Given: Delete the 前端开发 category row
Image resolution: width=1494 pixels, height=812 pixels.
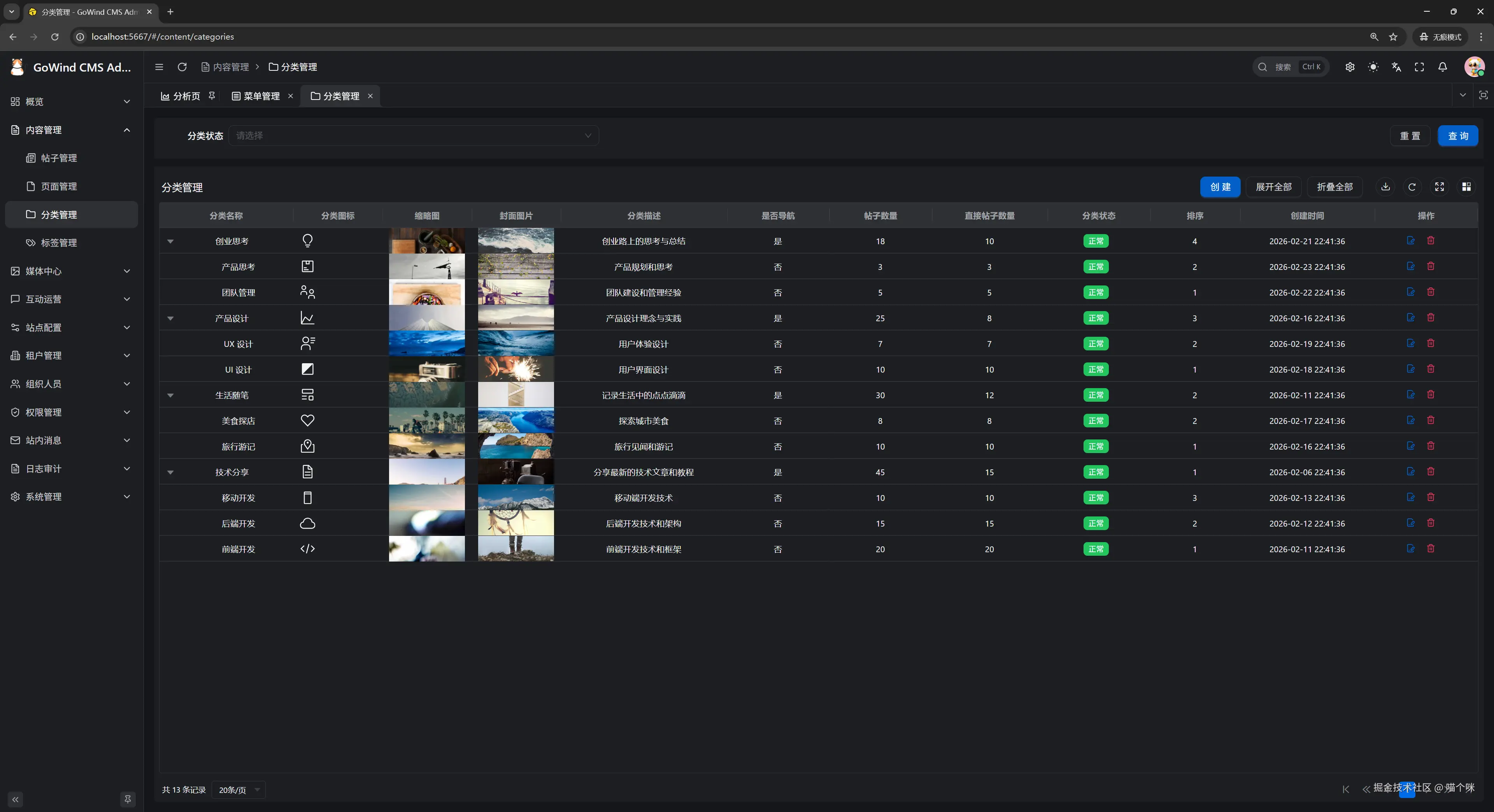Looking at the screenshot, I should click(x=1430, y=548).
